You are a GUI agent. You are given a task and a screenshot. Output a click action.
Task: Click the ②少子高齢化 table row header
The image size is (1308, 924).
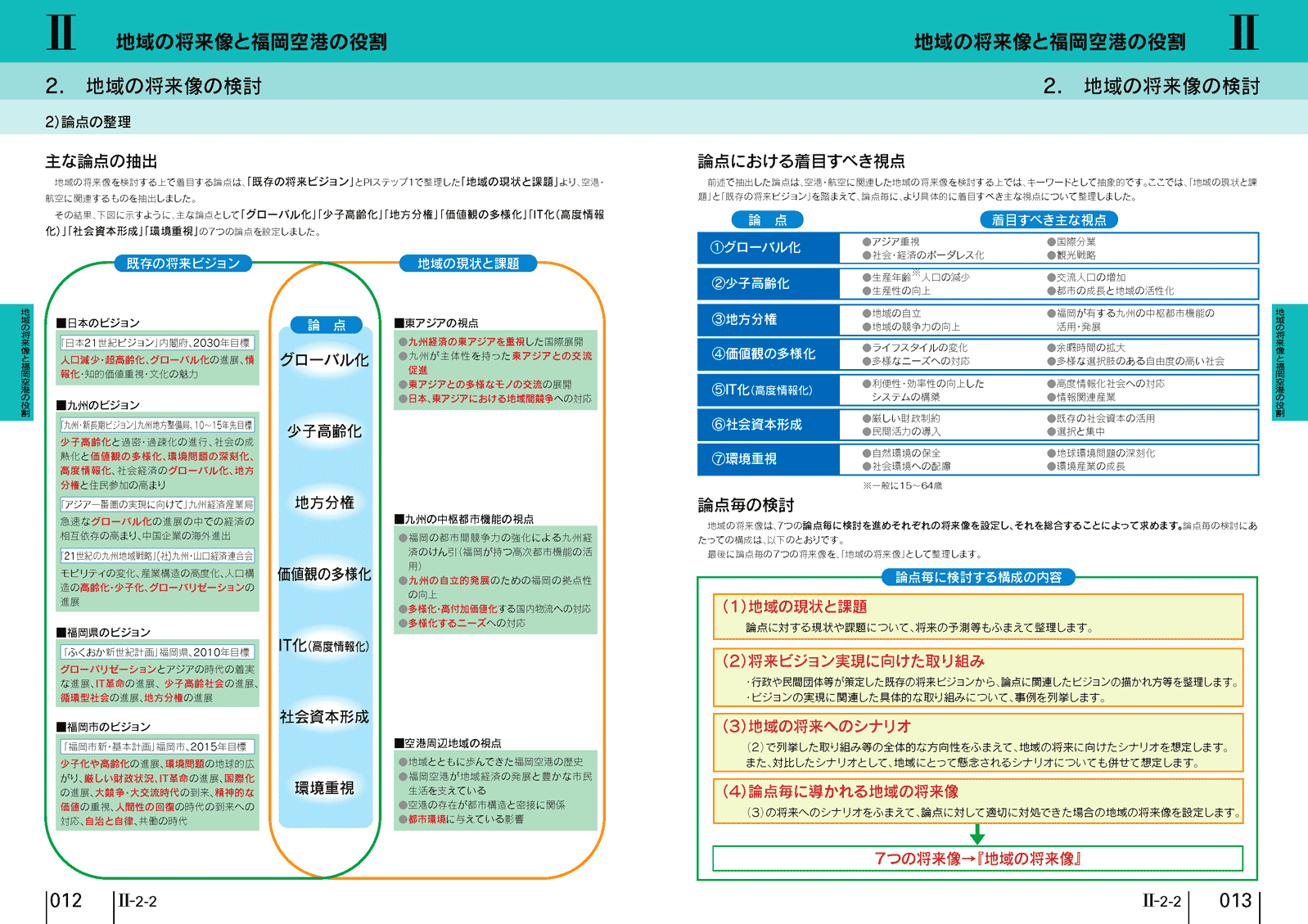768,284
